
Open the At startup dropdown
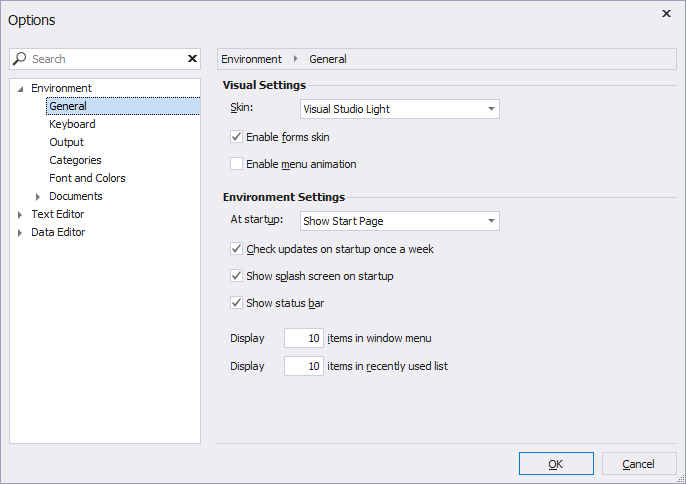pos(491,221)
